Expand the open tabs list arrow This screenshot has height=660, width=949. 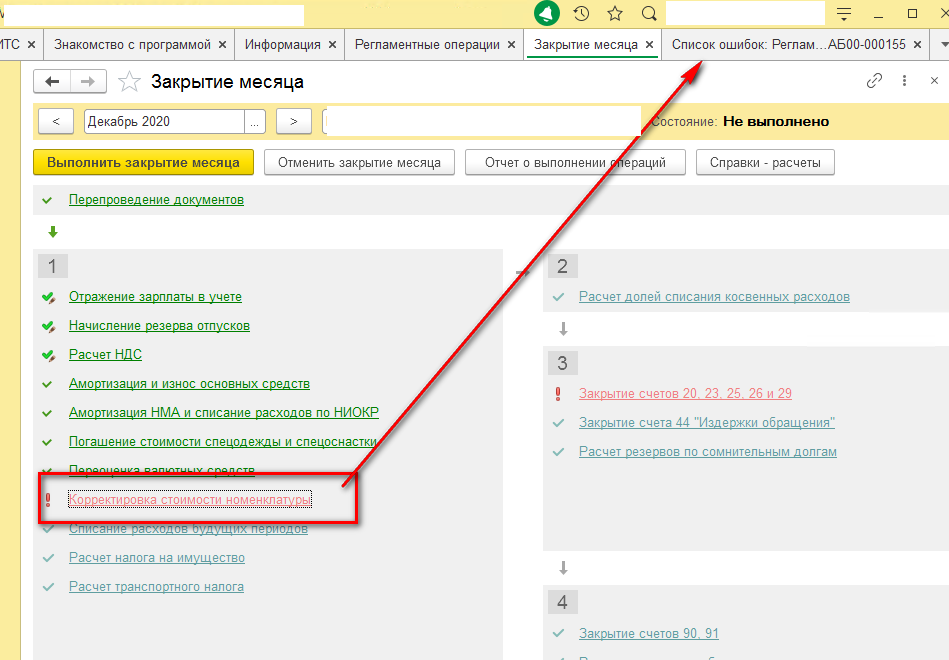click(941, 45)
